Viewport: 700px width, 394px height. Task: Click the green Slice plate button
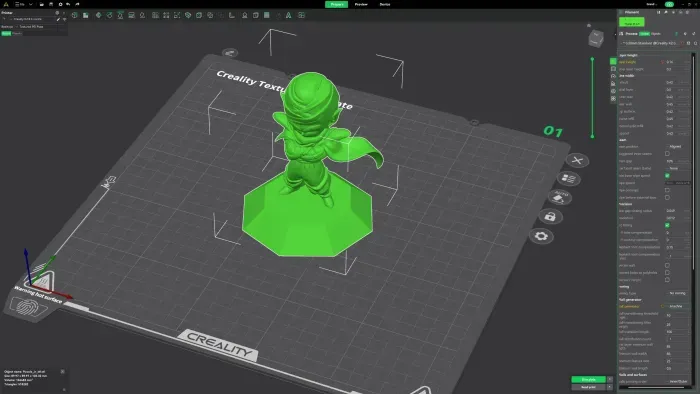[x=589, y=380]
